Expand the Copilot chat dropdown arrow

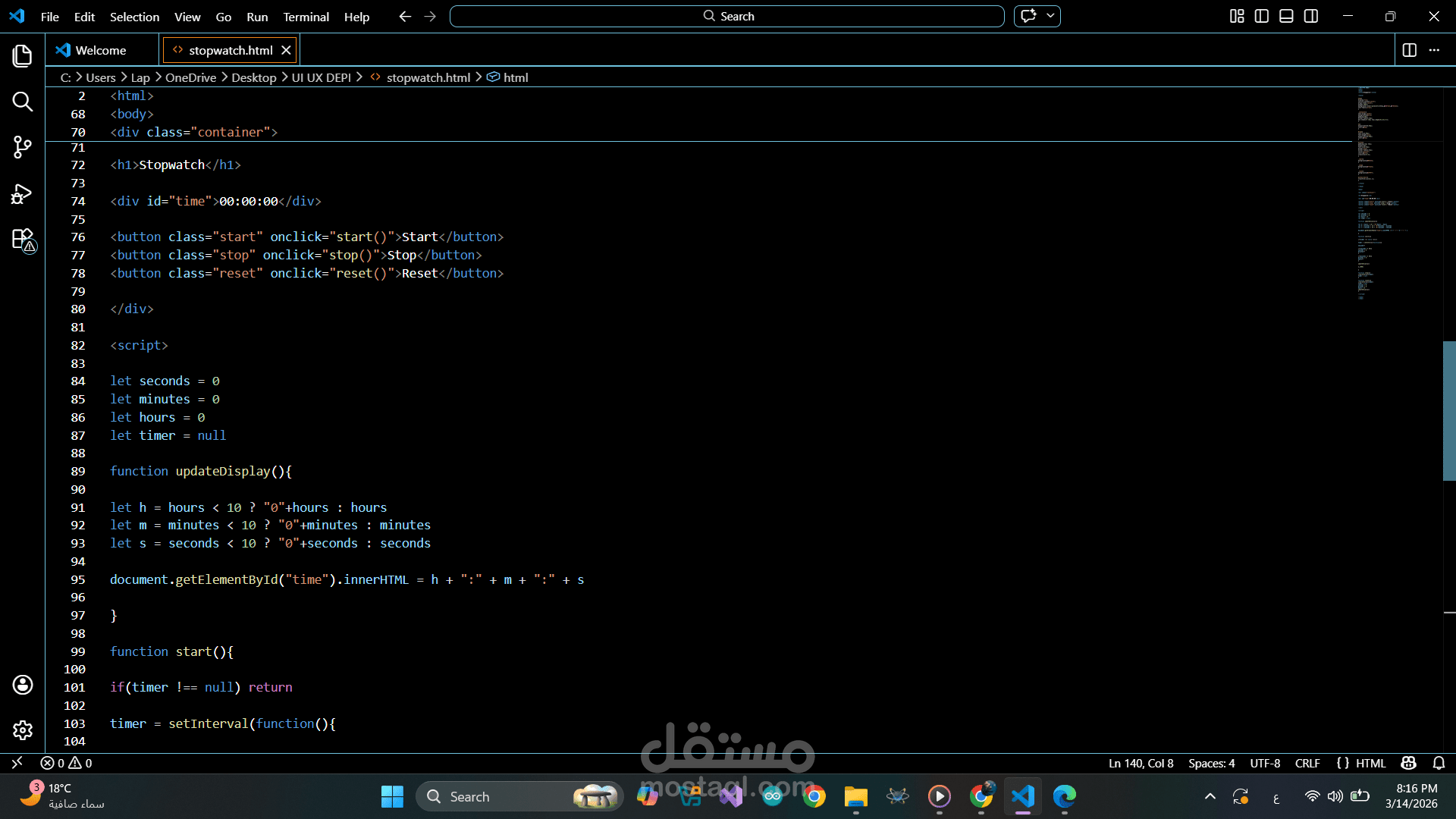[1050, 16]
